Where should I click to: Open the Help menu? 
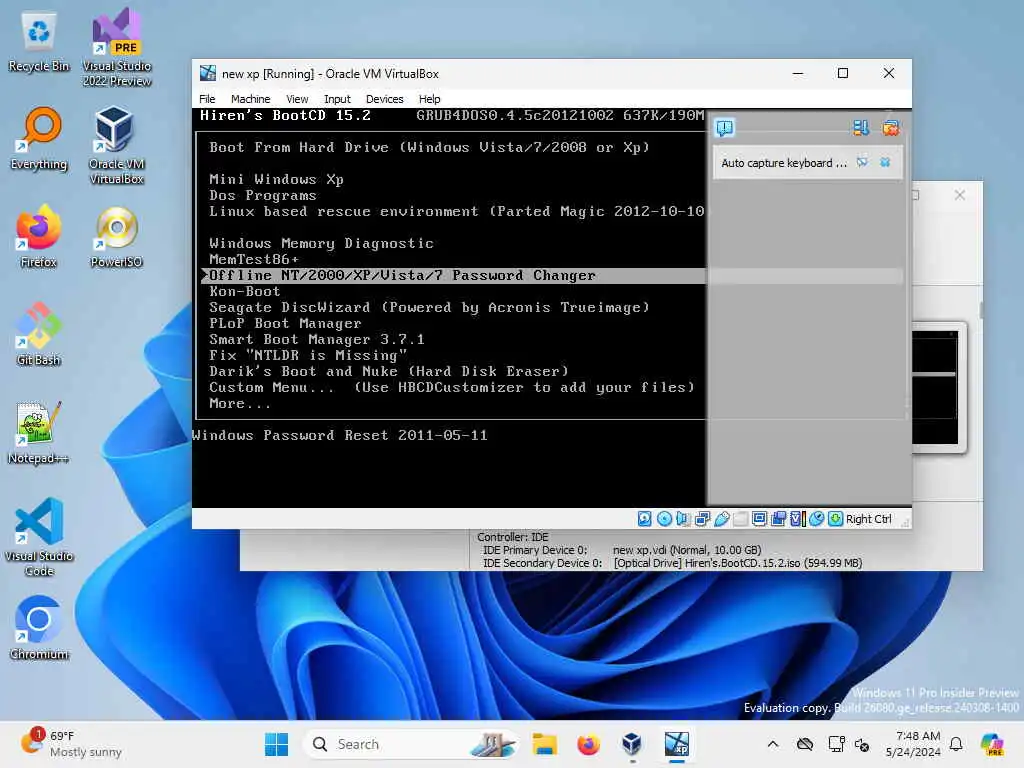coord(430,99)
